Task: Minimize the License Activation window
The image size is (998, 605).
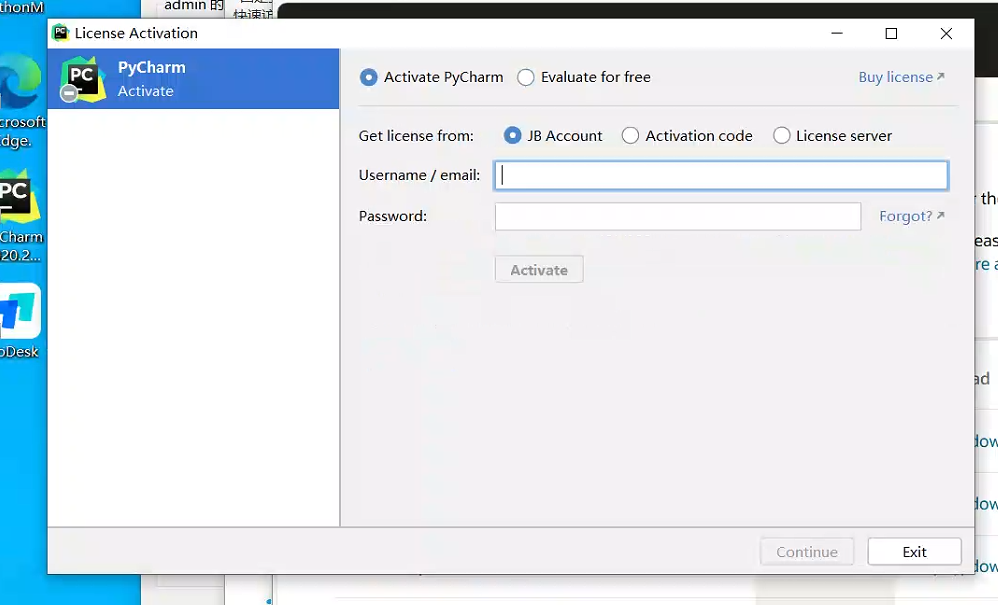Action: coord(837,33)
